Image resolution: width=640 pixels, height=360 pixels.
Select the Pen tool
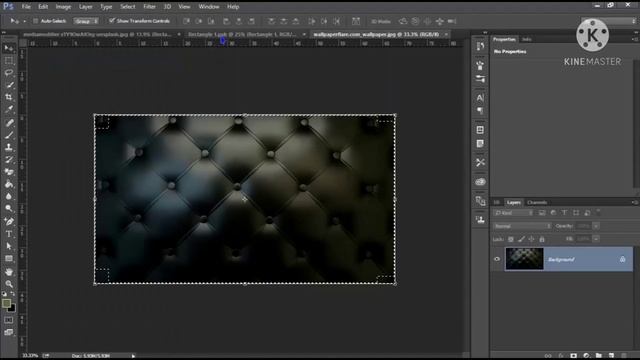tap(9, 222)
